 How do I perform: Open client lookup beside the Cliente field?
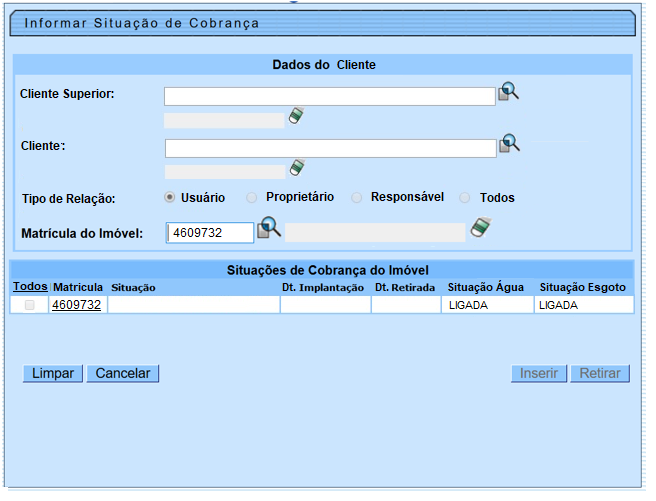[x=509, y=143]
